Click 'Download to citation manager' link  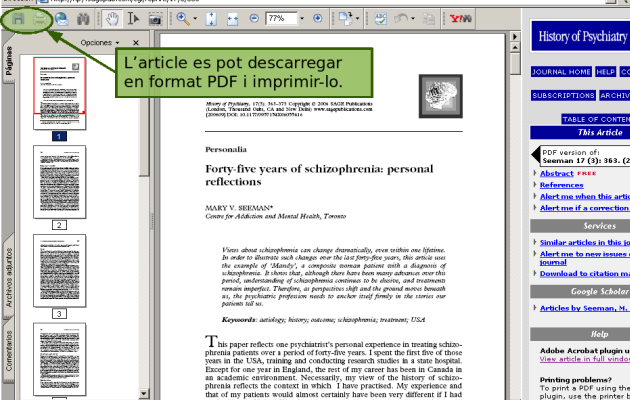[585, 273]
